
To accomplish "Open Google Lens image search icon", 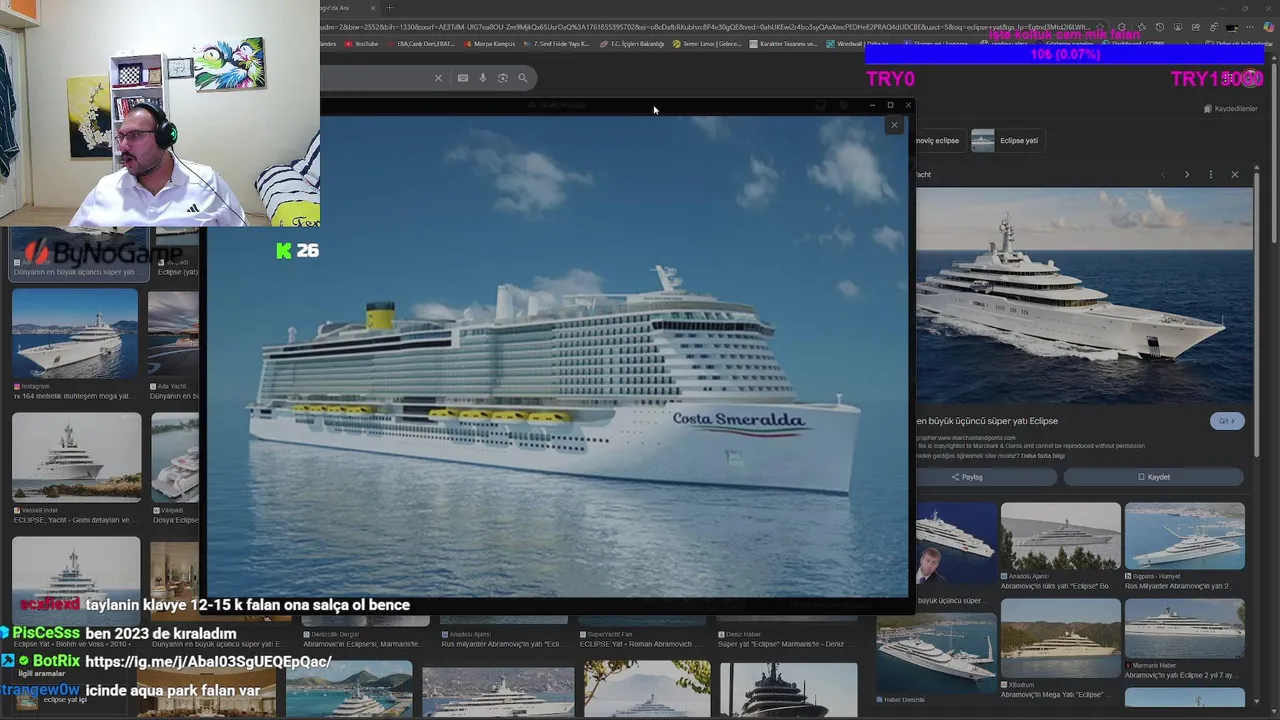I will point(502,78).
